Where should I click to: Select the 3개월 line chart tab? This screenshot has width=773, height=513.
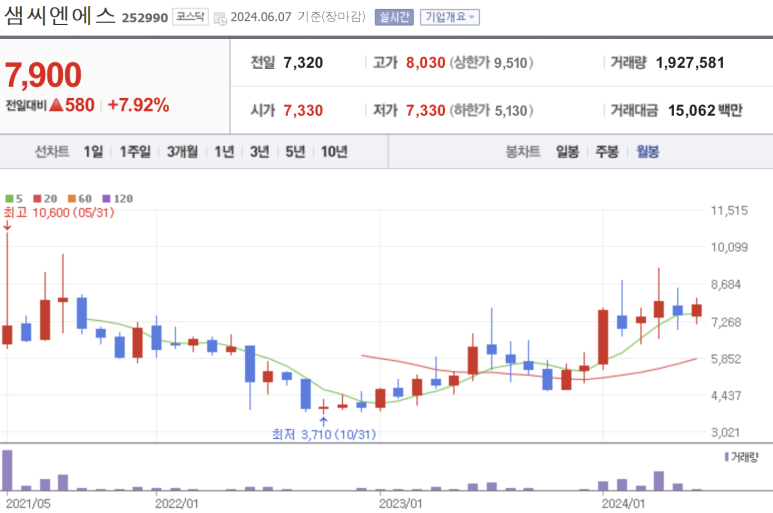click(x=182, y=151)
